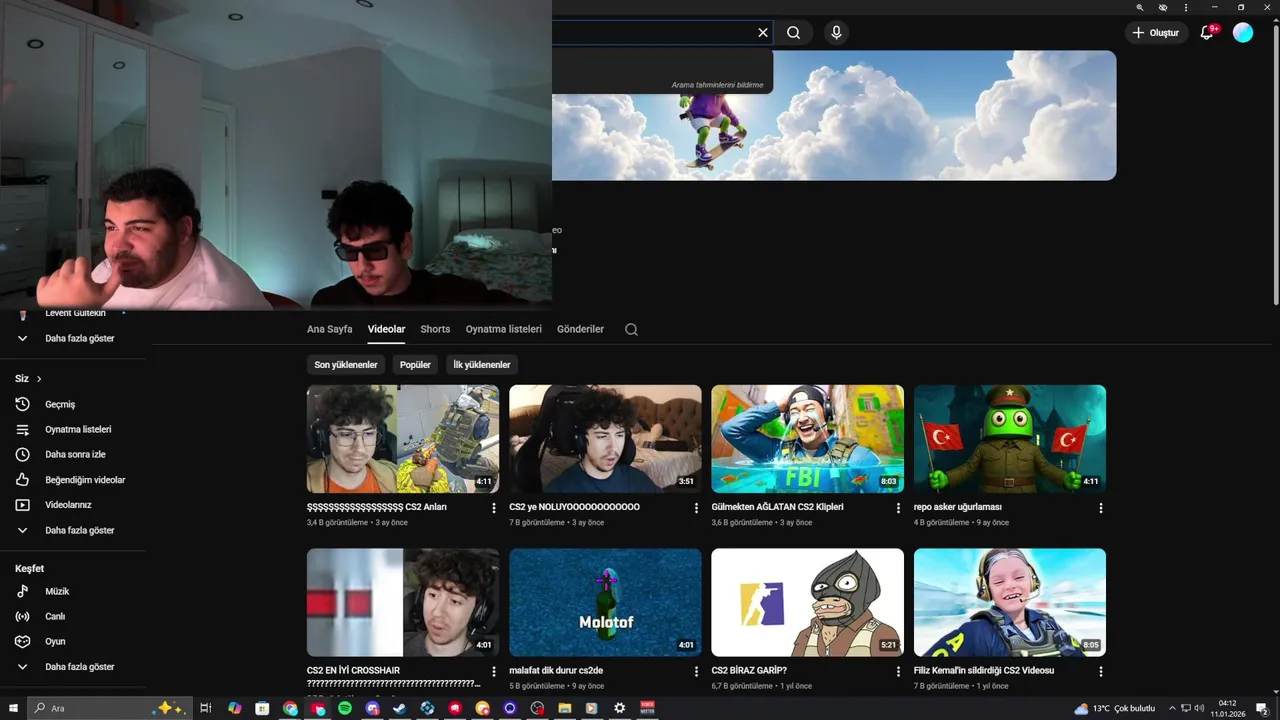Screen dimensions: 1280x720
Task: Open Filiz Kemal'in sildirdiği CS2 thumbnail
Action: click(1010, 602)
